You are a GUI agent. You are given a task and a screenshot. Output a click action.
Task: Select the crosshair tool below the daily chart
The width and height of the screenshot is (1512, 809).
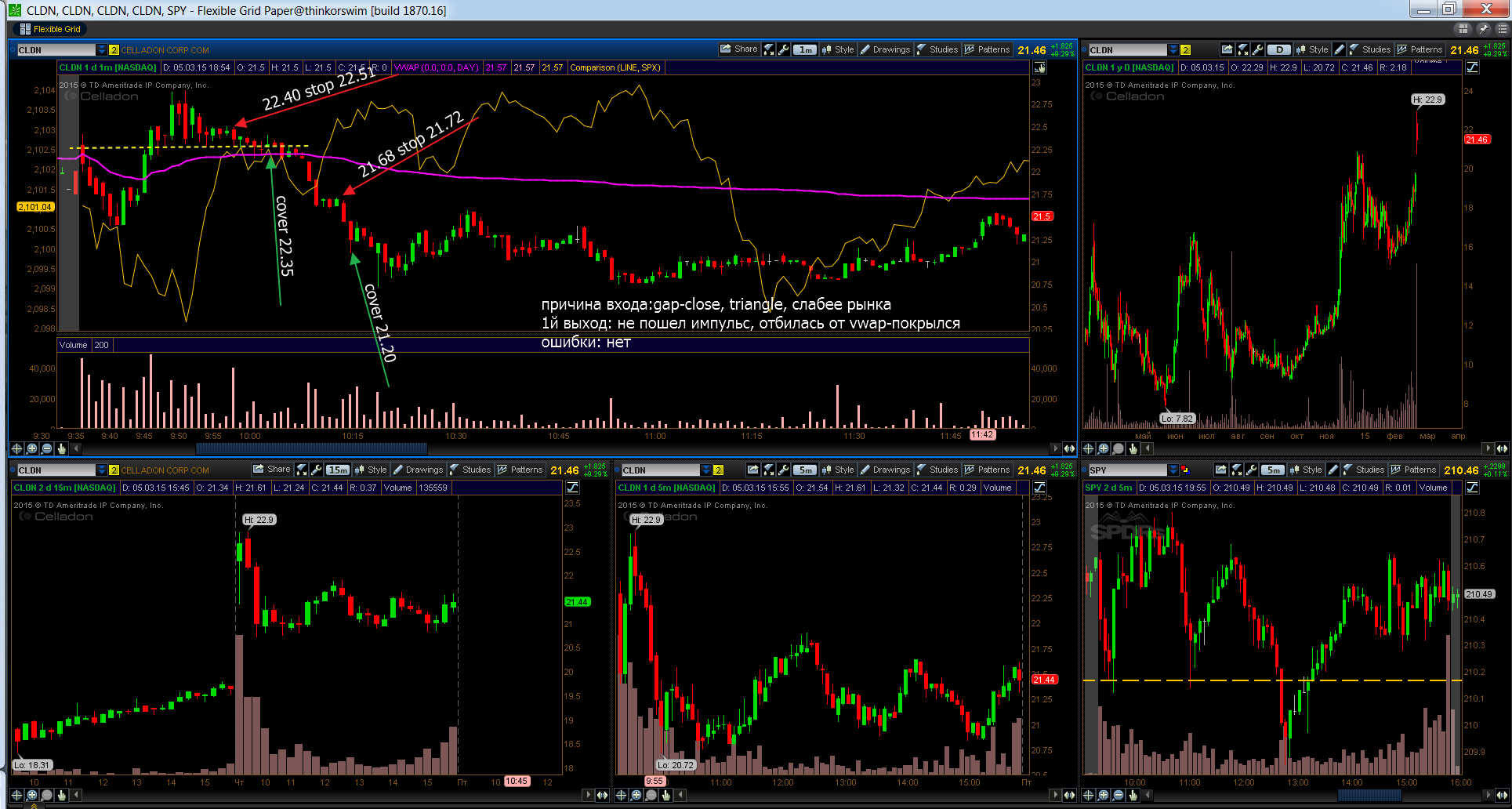tap(1089, 448)
